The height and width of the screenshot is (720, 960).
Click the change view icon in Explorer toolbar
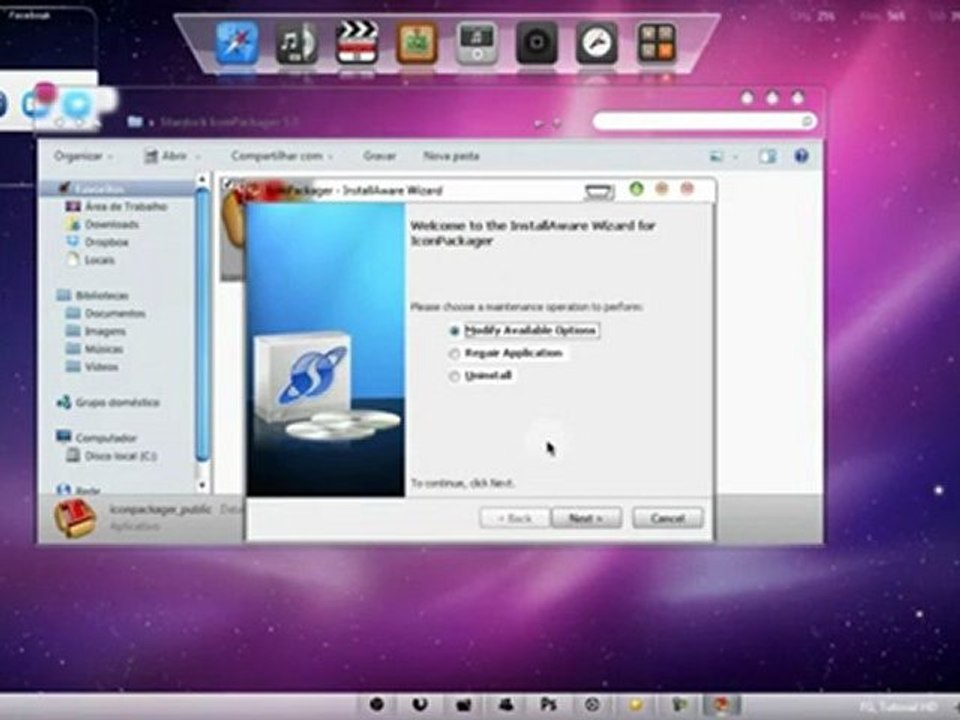coord(716,157)
